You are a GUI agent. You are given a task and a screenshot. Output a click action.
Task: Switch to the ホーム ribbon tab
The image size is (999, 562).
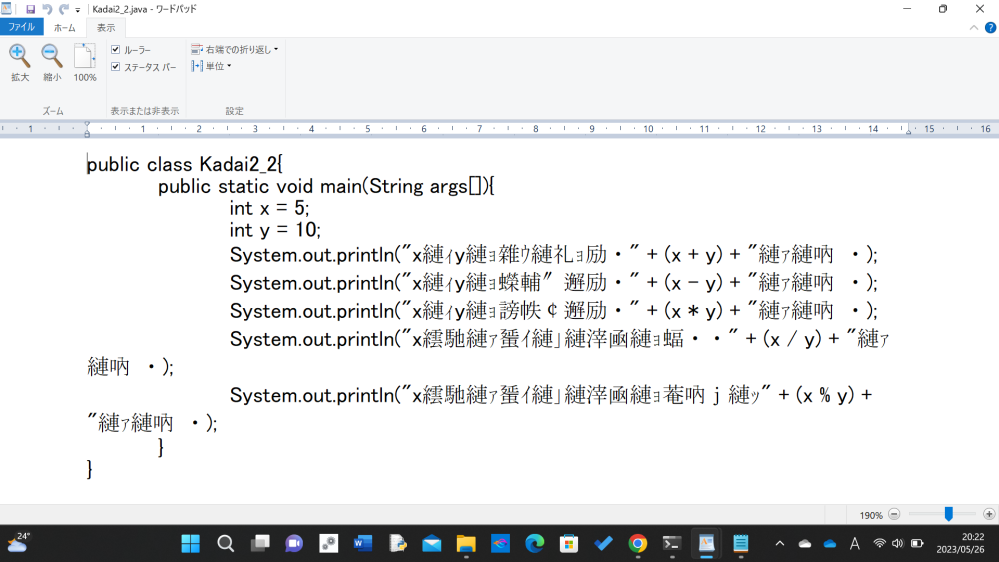(x=64, y=27)
